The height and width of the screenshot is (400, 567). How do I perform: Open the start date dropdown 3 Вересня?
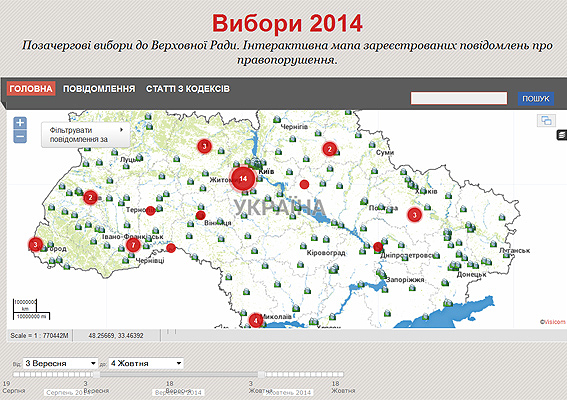60,363
